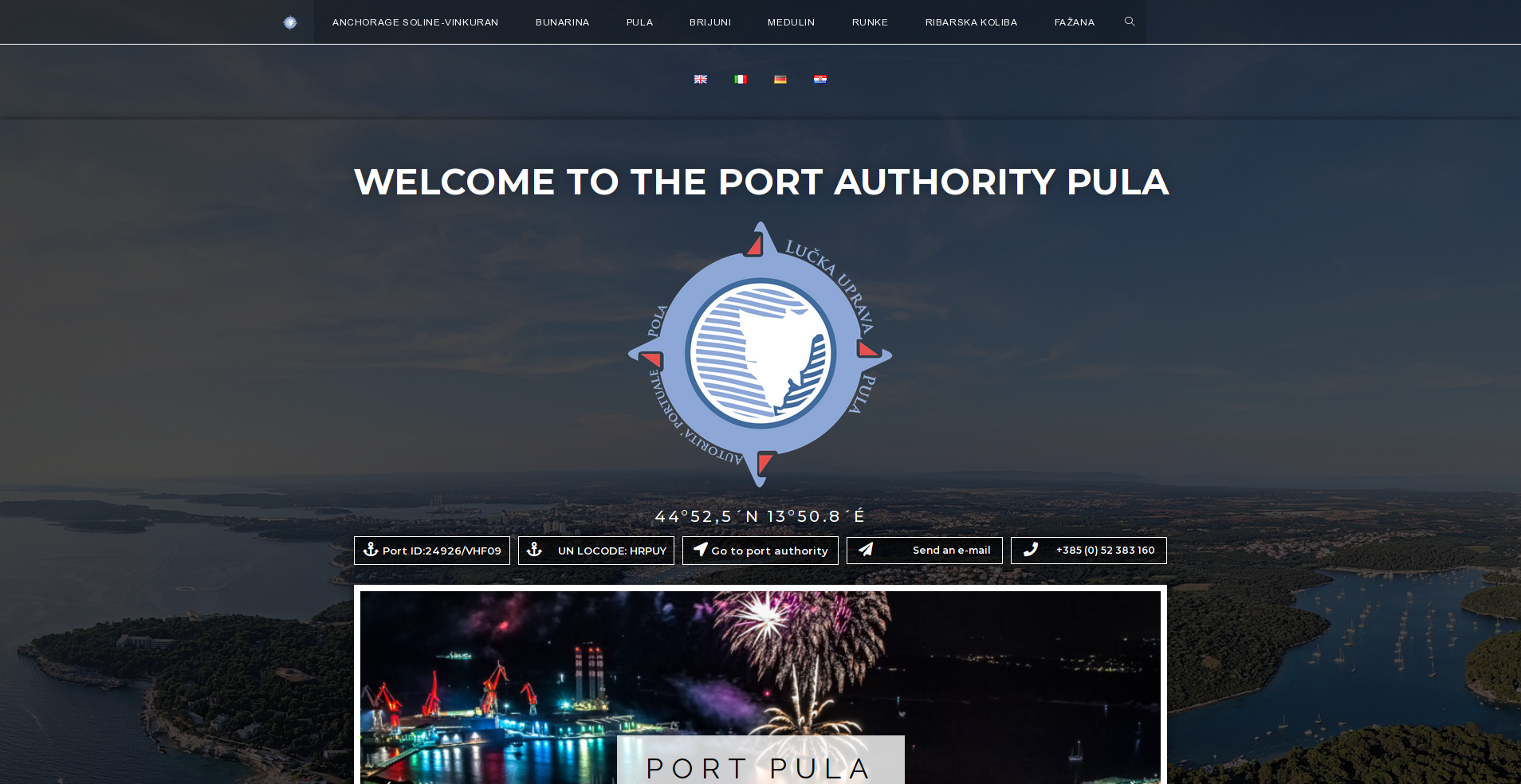1521x784 pixels.
Task: Open the Port Pula fireworks slide image
Action: (760, 688)
